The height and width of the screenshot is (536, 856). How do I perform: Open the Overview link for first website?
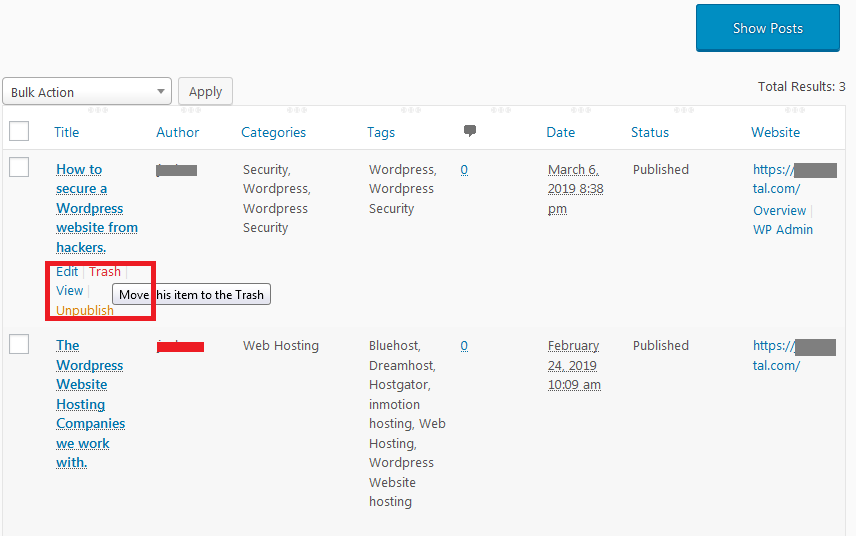(x=779, y=211)
